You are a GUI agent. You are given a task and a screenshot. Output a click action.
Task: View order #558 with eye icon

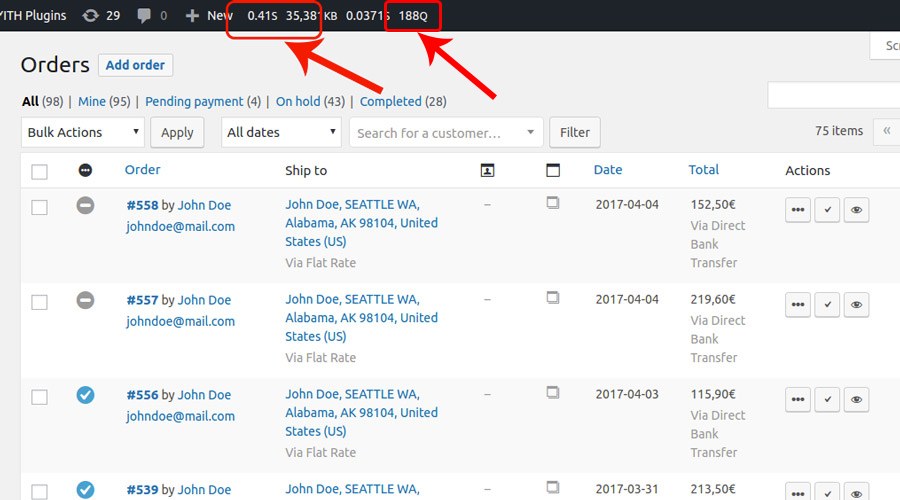(856, 210)
